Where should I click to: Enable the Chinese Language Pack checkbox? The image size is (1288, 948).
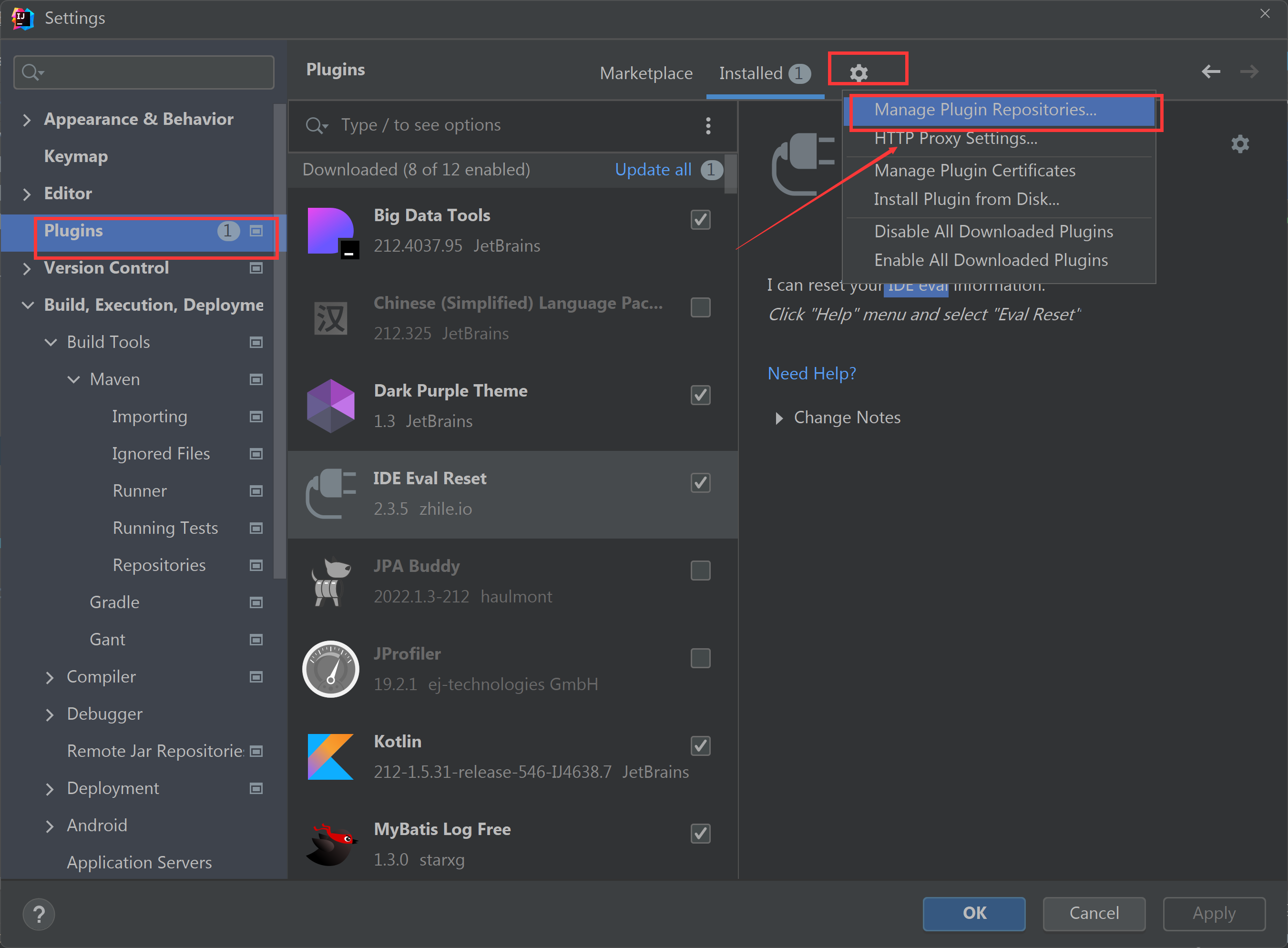700,307
